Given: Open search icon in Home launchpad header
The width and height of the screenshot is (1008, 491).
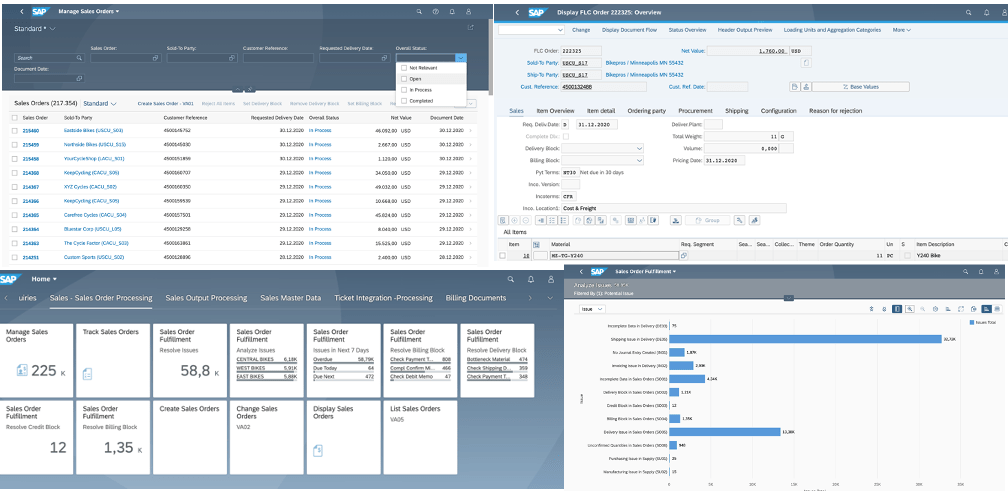Looking at the screenshot, I should point(510,280).
